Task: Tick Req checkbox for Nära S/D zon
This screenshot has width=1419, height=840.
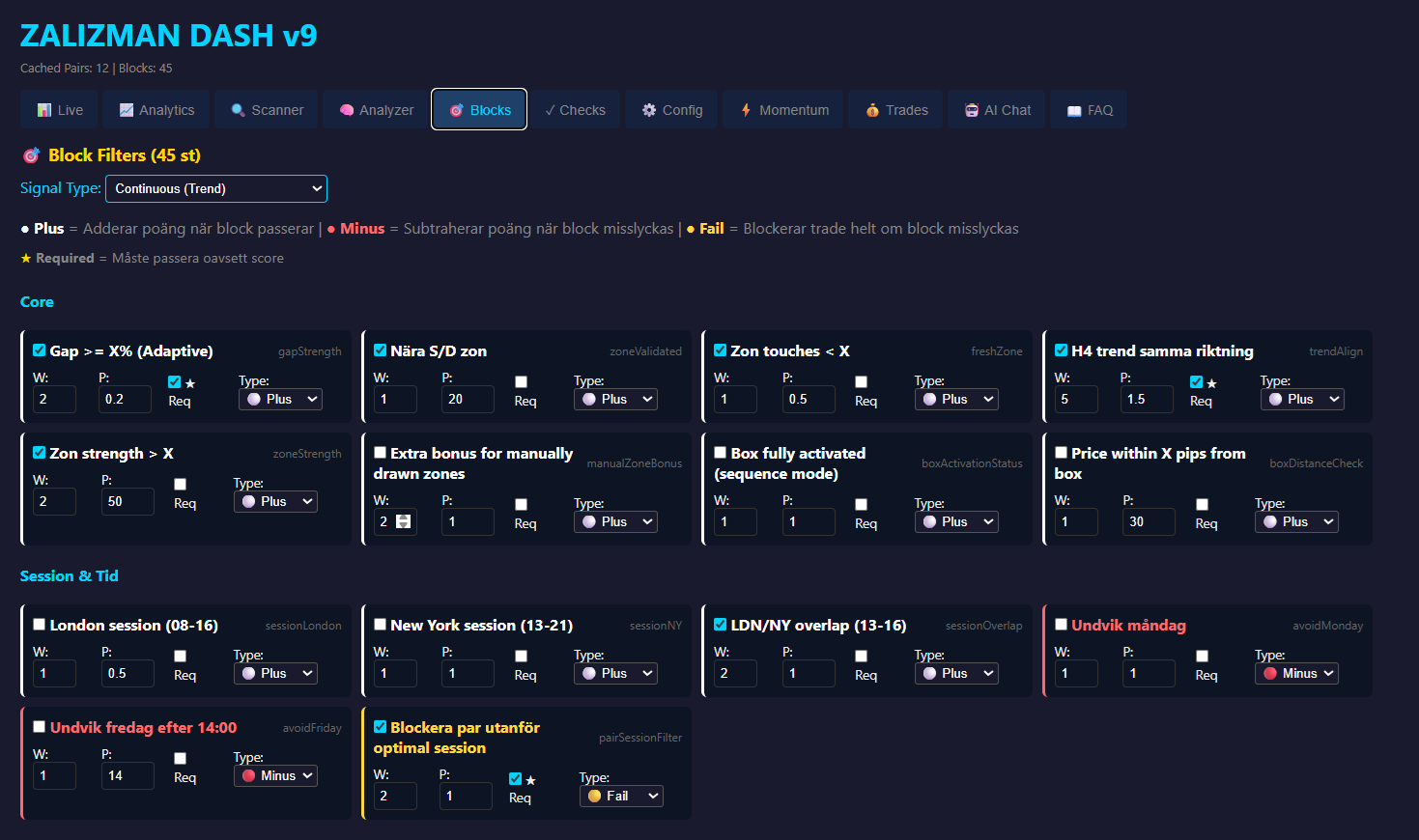Action: coord(521,382)
